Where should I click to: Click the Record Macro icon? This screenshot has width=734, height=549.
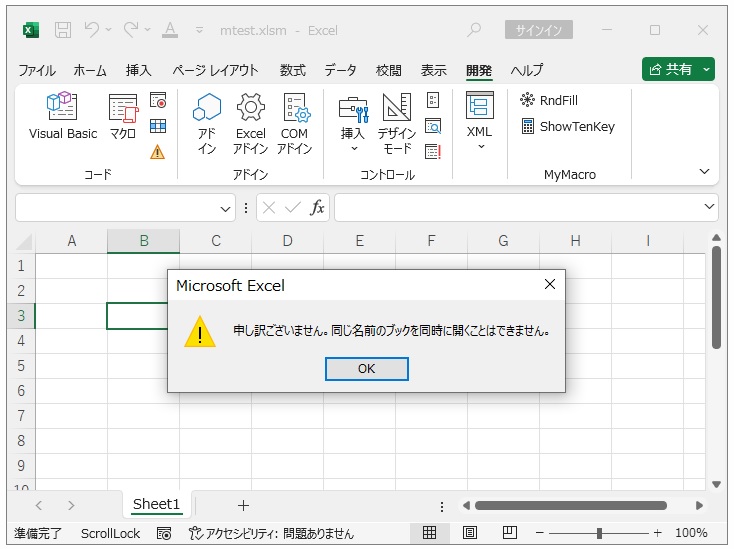pyautogui.click(x=158, y=100)
